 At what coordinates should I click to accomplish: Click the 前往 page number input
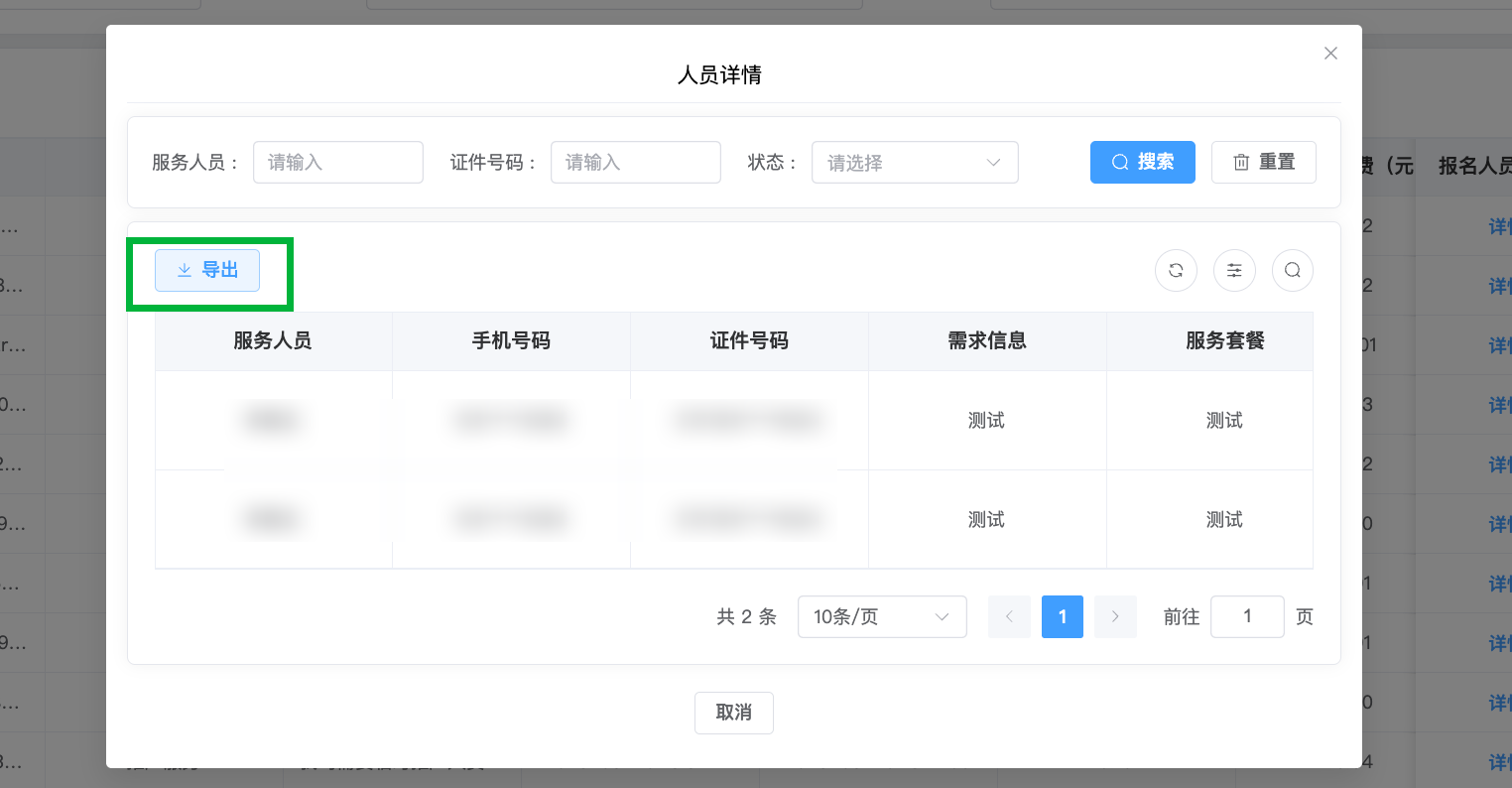(1247, 617)
